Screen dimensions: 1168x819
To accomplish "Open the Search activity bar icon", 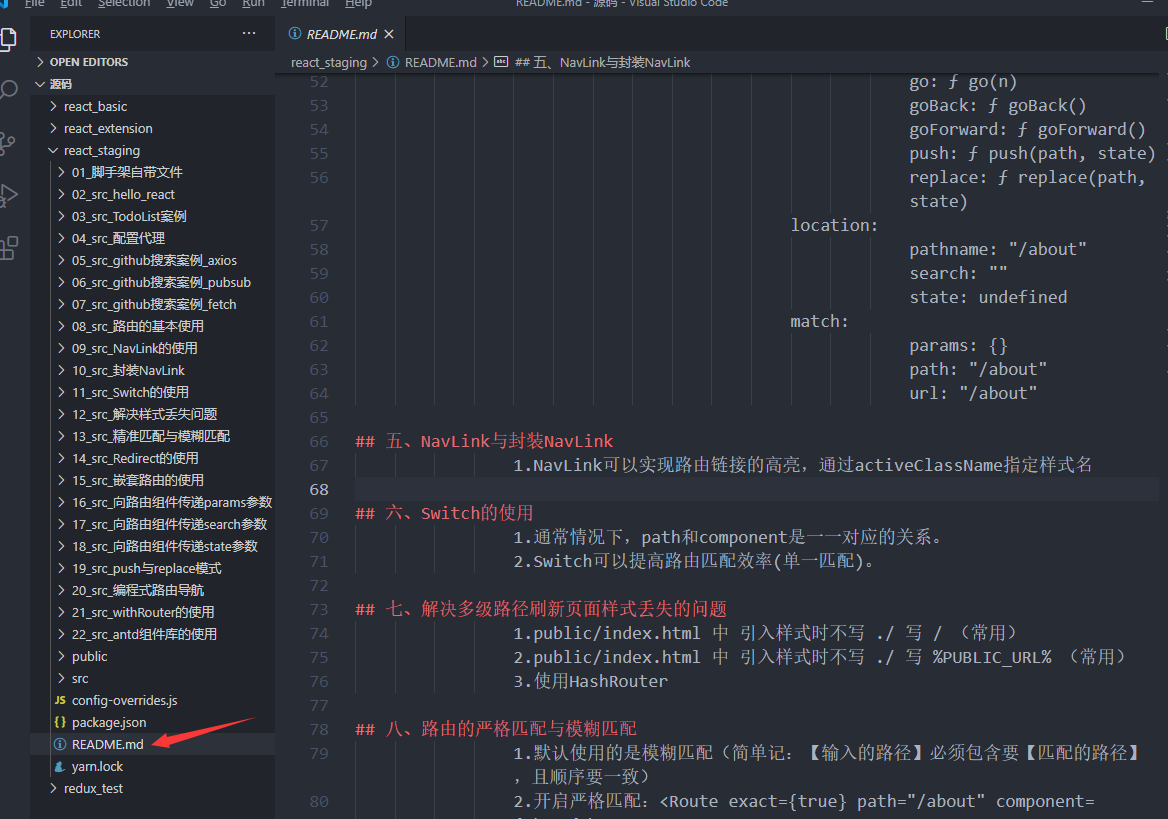I will (x=7, y=90).
